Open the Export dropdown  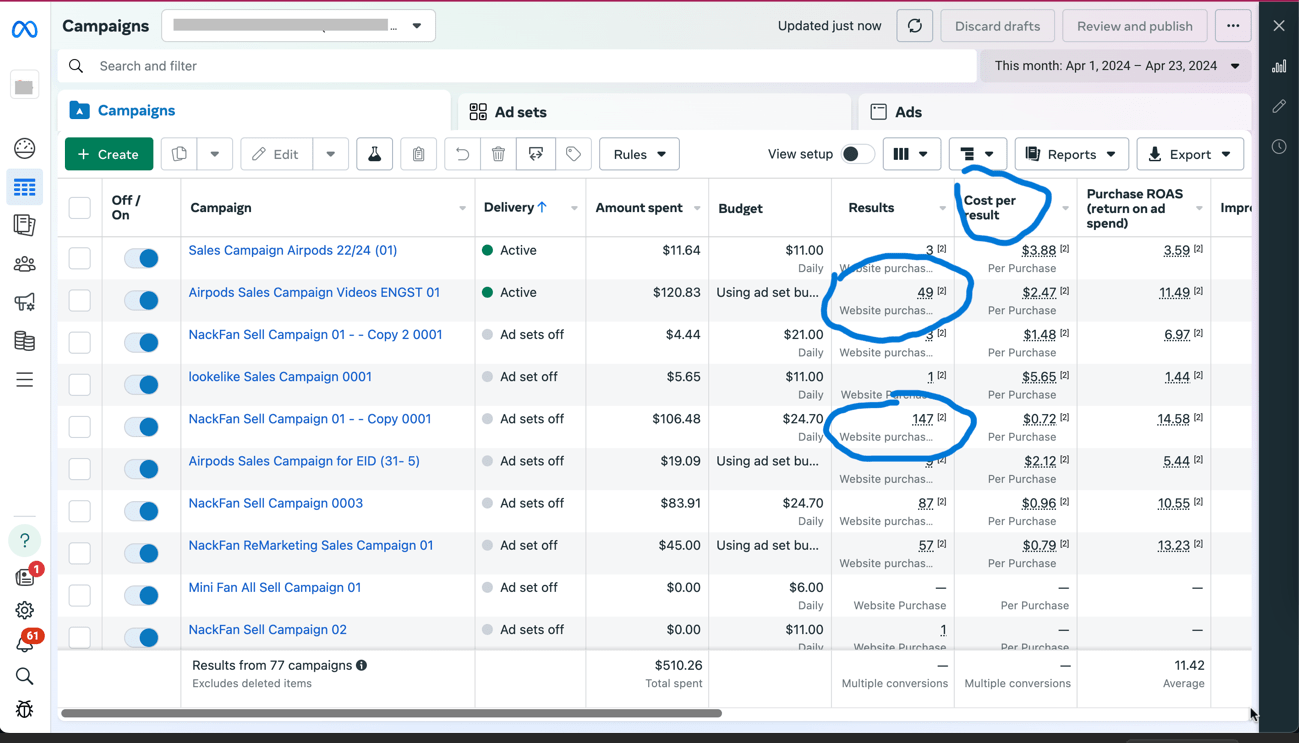(1190, 154)
